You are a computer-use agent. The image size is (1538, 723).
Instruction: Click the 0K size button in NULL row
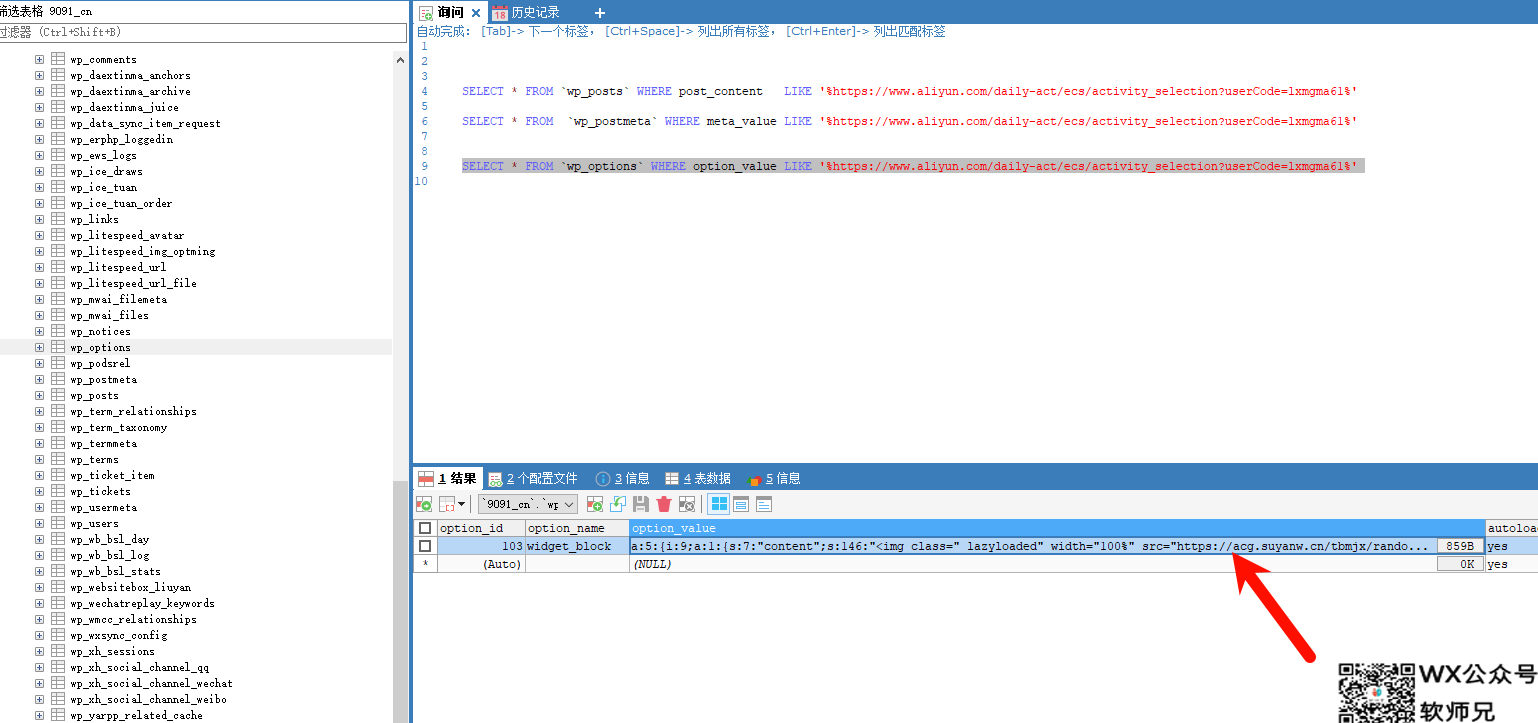[x=1460, y=564]
